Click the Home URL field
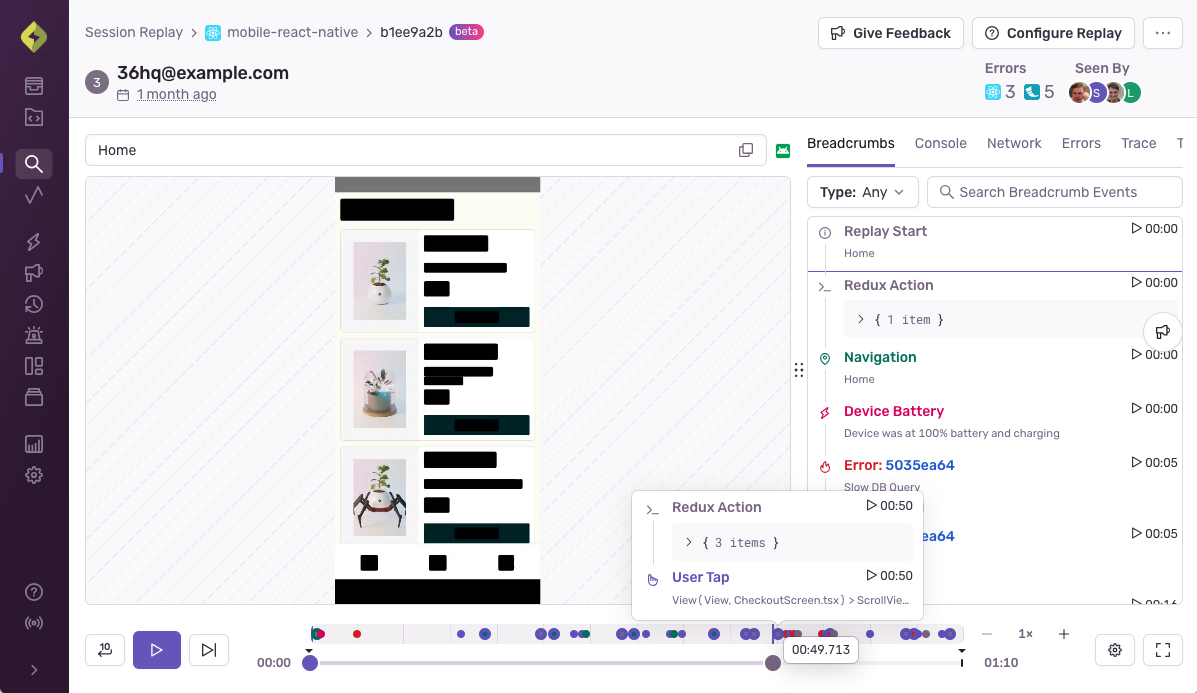Image resolution: width=1197 pixels, height=693 pixels. point(426,150)
